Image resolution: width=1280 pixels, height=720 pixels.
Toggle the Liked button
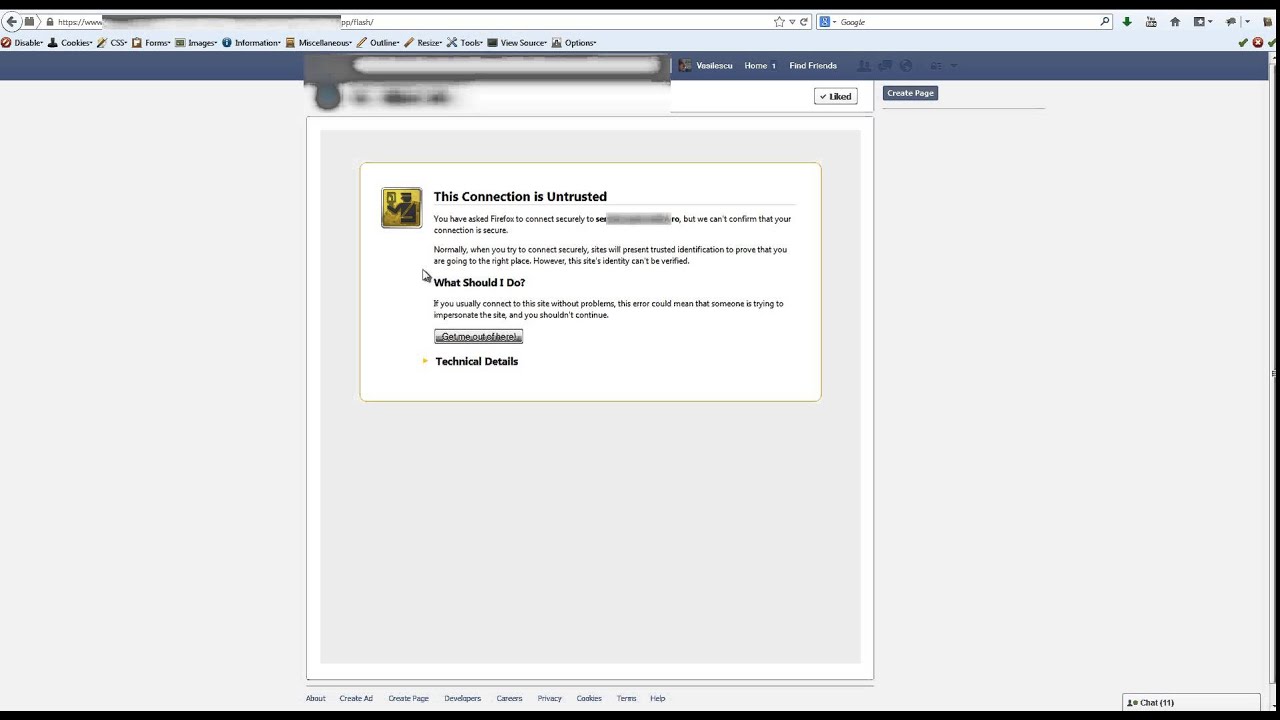click(x=835, y=96)
